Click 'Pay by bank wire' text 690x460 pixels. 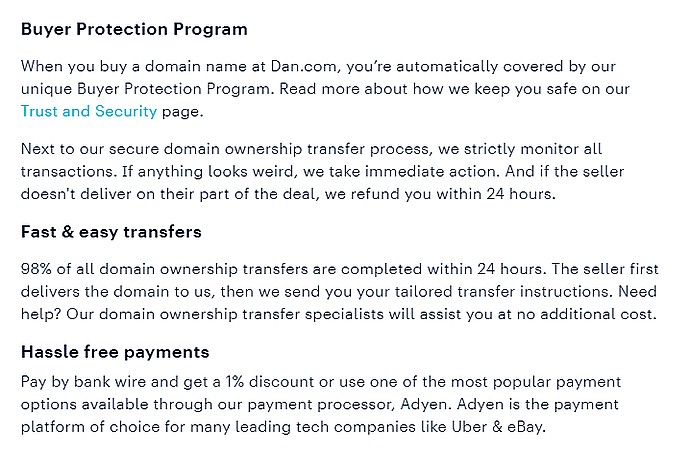(83, 382)
